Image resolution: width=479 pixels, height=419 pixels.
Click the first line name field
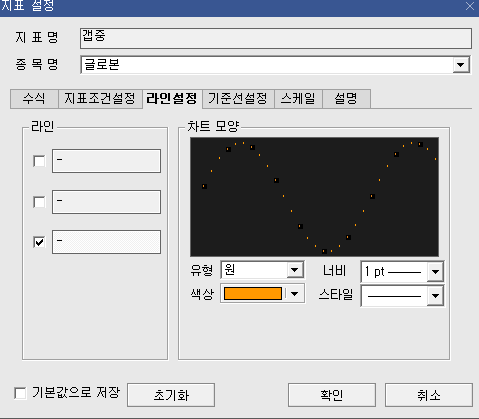click(106, 161)
